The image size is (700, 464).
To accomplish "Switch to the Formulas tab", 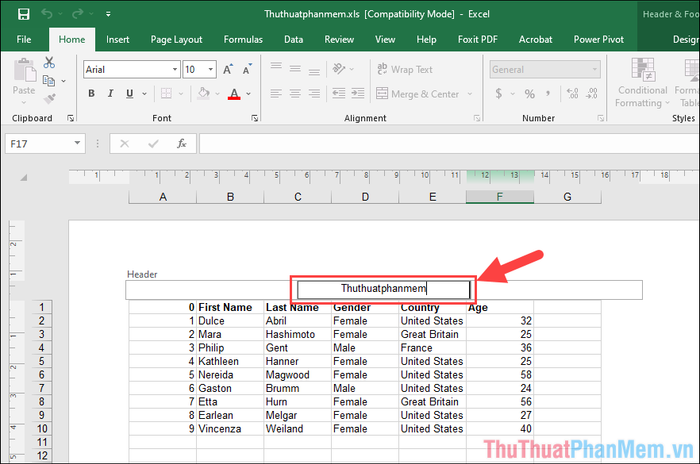I will (243, 40).
